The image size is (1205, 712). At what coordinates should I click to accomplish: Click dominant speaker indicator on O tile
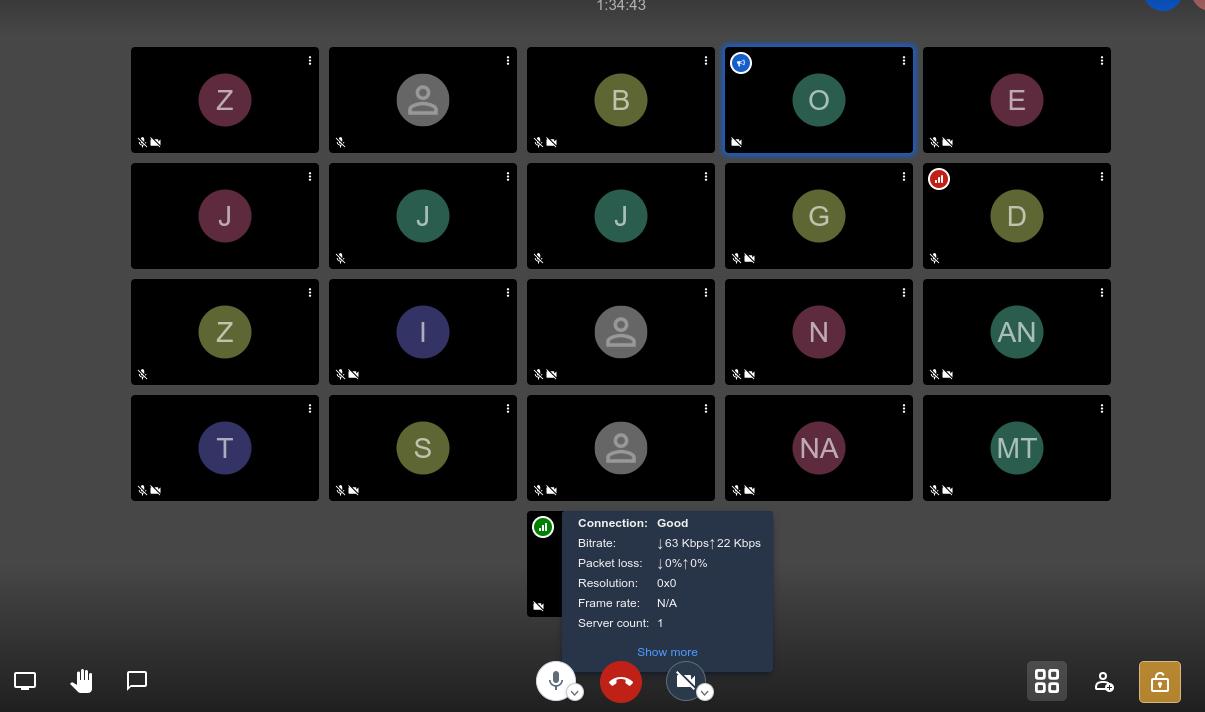[741, 63]
